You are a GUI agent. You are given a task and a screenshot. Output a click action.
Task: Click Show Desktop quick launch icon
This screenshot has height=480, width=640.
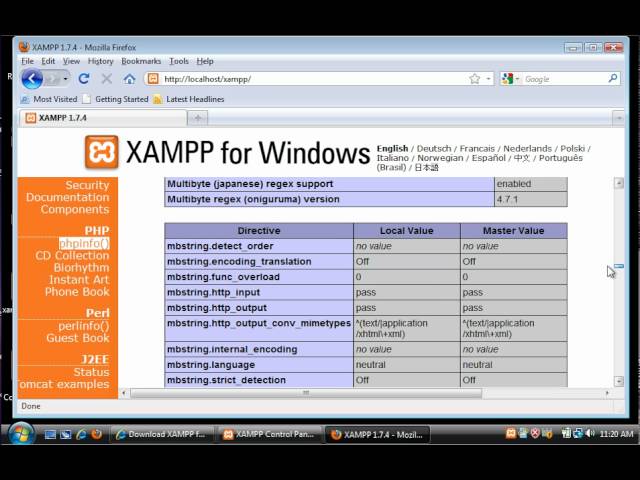click(x=50, y=434)
